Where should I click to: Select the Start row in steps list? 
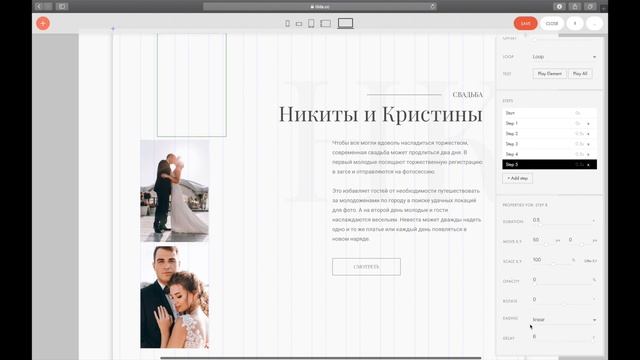tap(549, 113)
